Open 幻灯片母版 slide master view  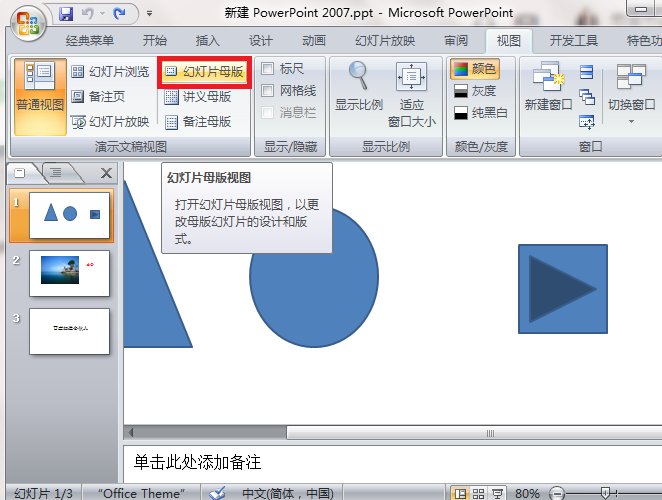[205, 72]
